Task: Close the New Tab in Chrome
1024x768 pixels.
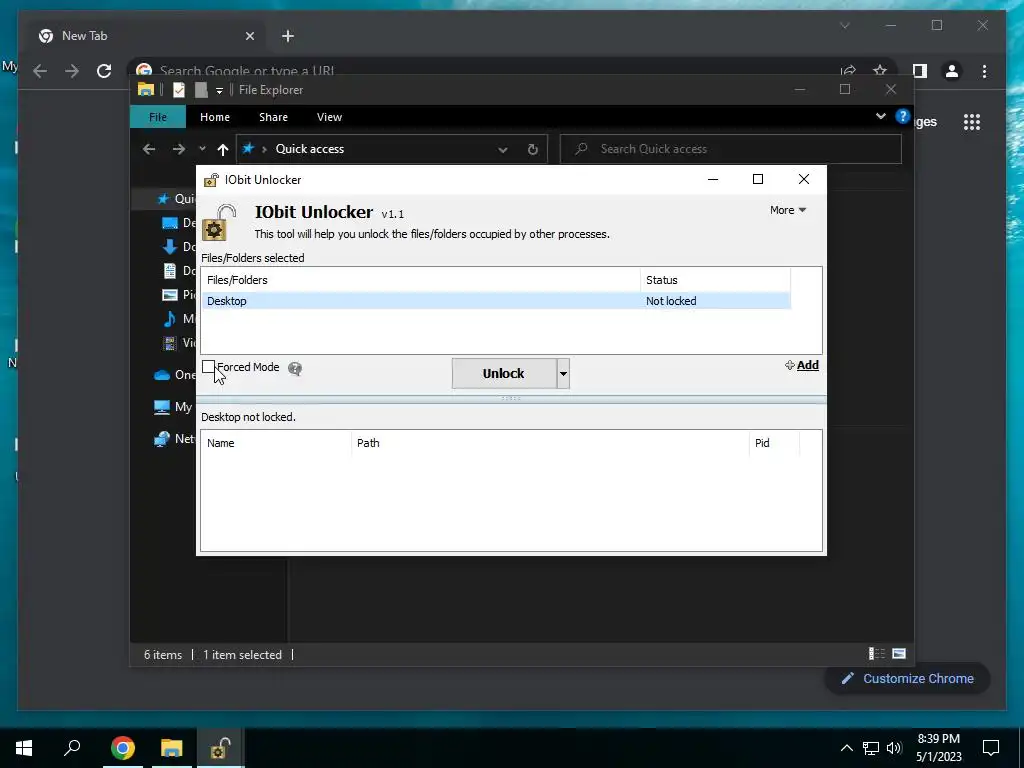Action: point(249,37)
